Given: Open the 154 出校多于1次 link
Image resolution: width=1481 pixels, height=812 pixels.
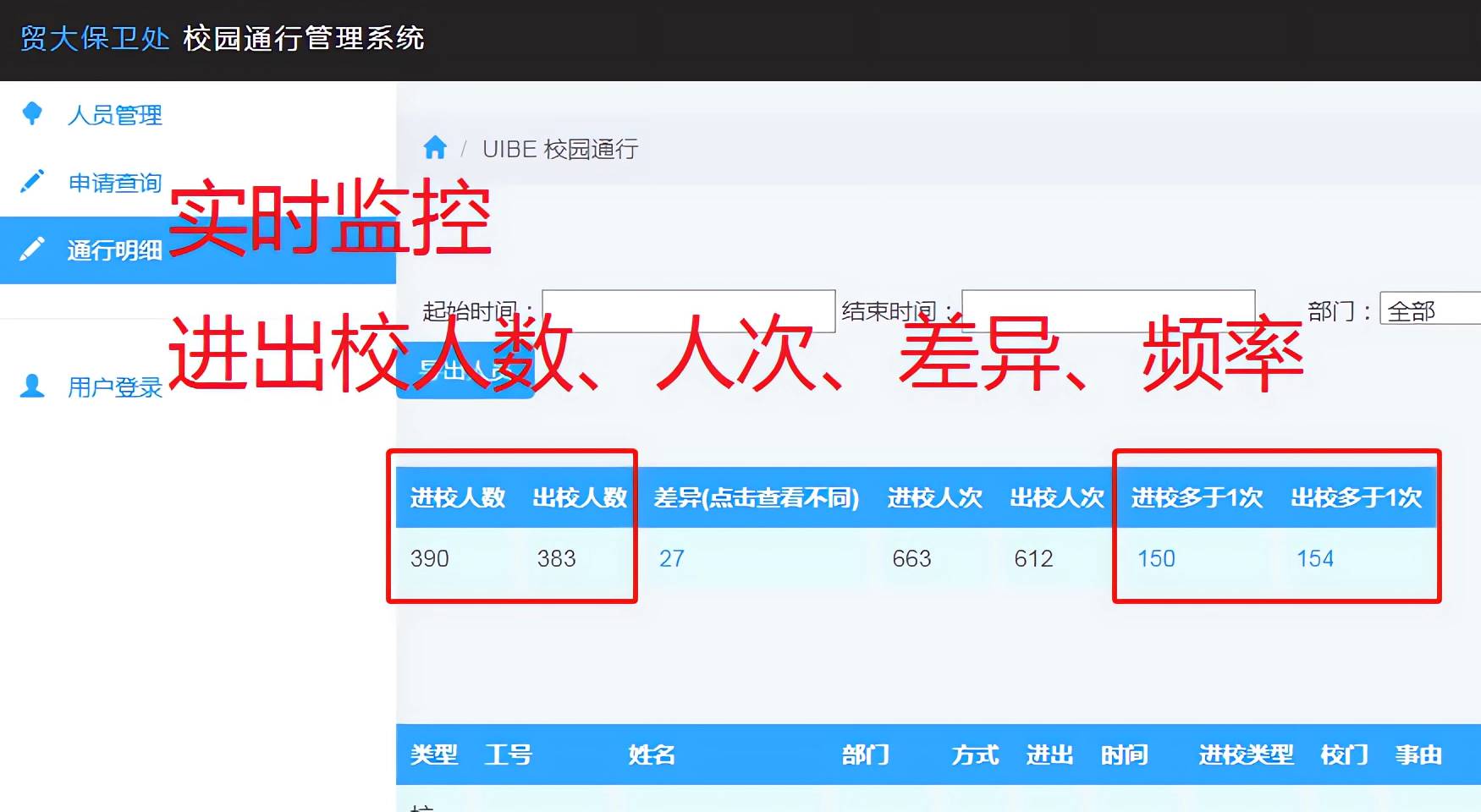Looking at the screenshot, I should click(x=1314, y=558).
